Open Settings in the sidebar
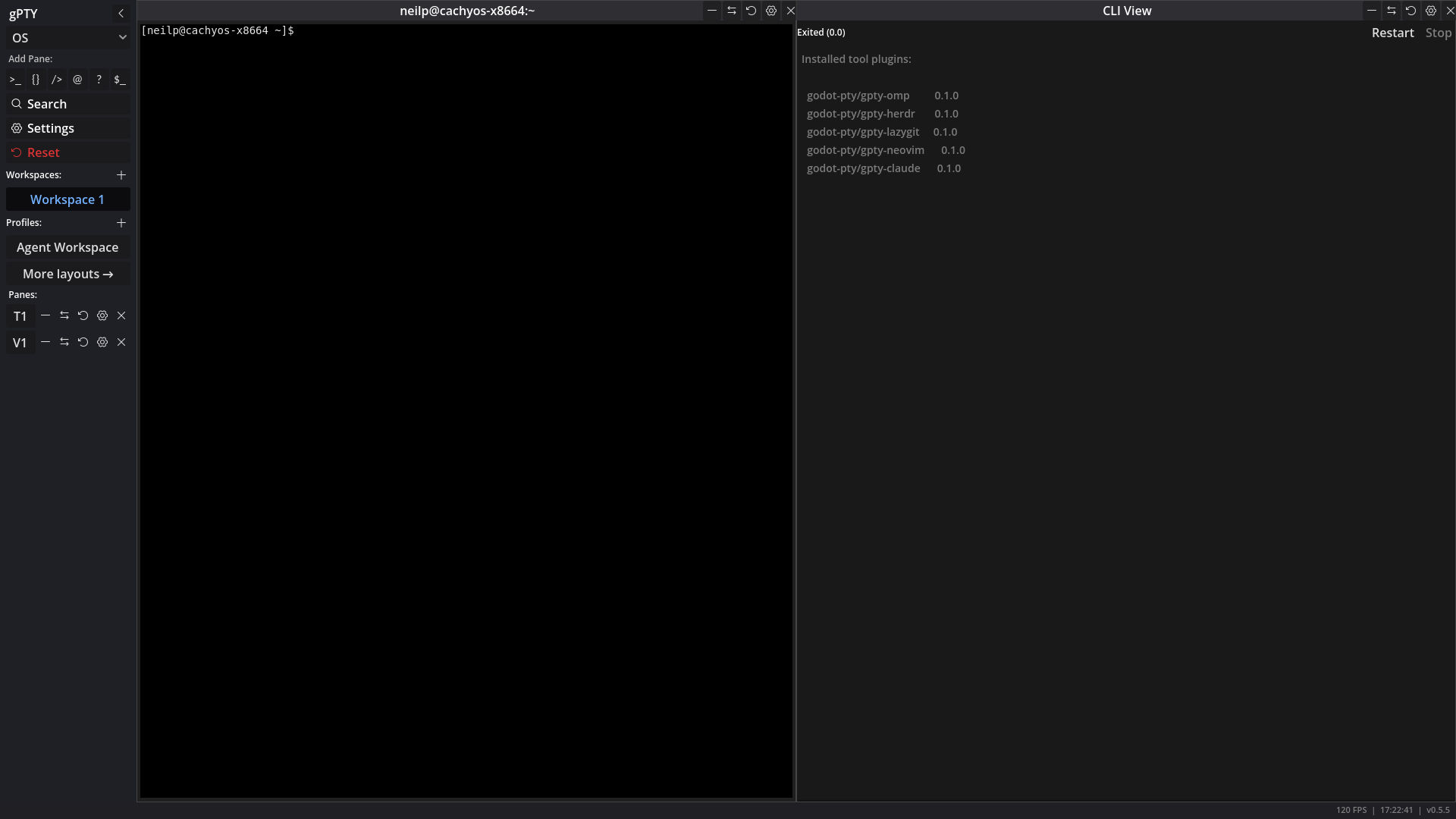Viewport: 1456px width, 819px height. click(x=68, y=128)
